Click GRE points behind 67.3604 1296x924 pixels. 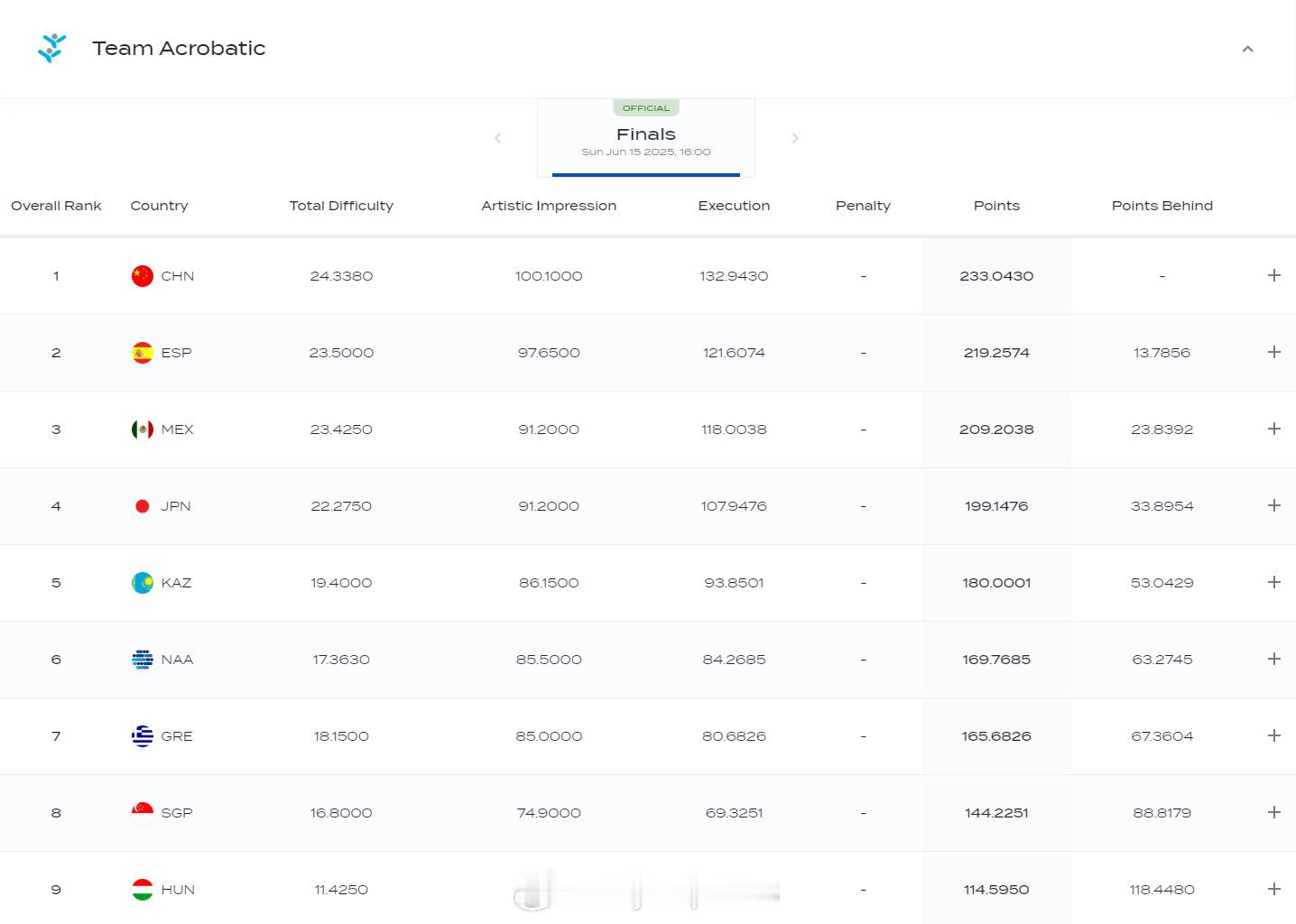(x=1162, y=736)
